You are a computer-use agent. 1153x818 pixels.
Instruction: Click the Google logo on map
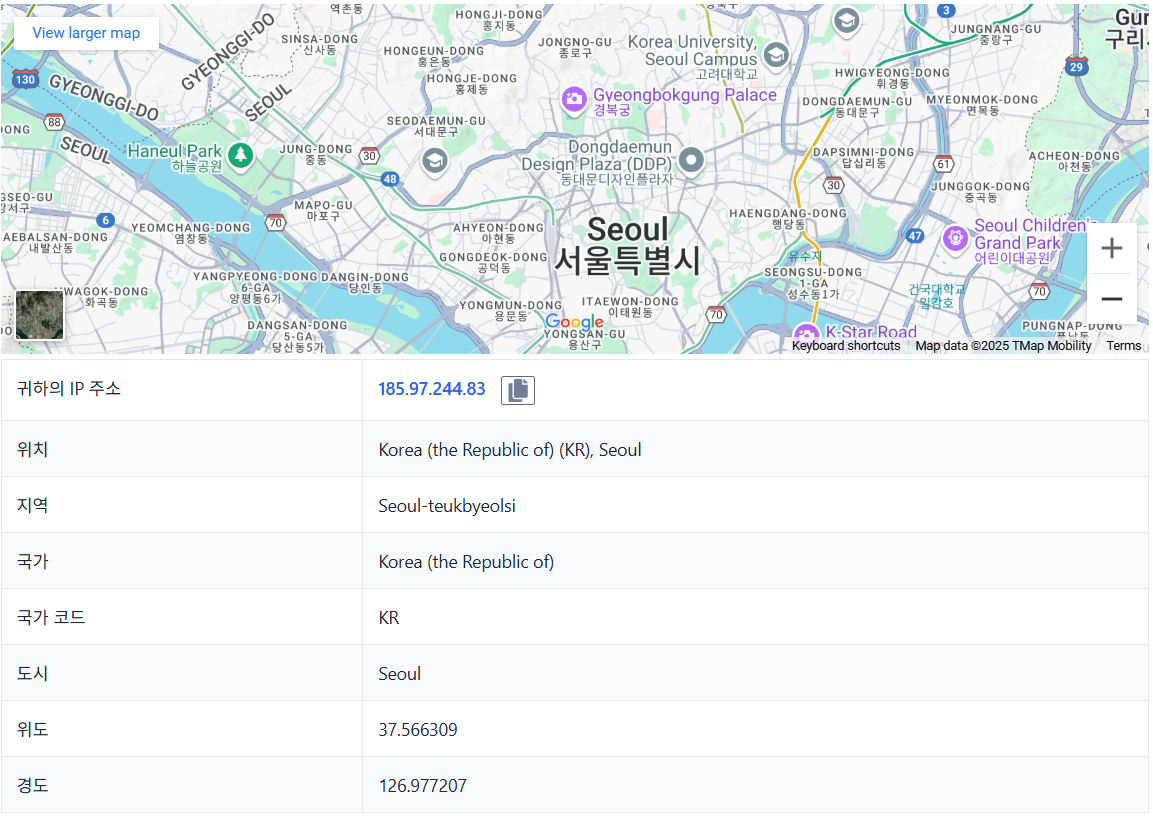574,321
